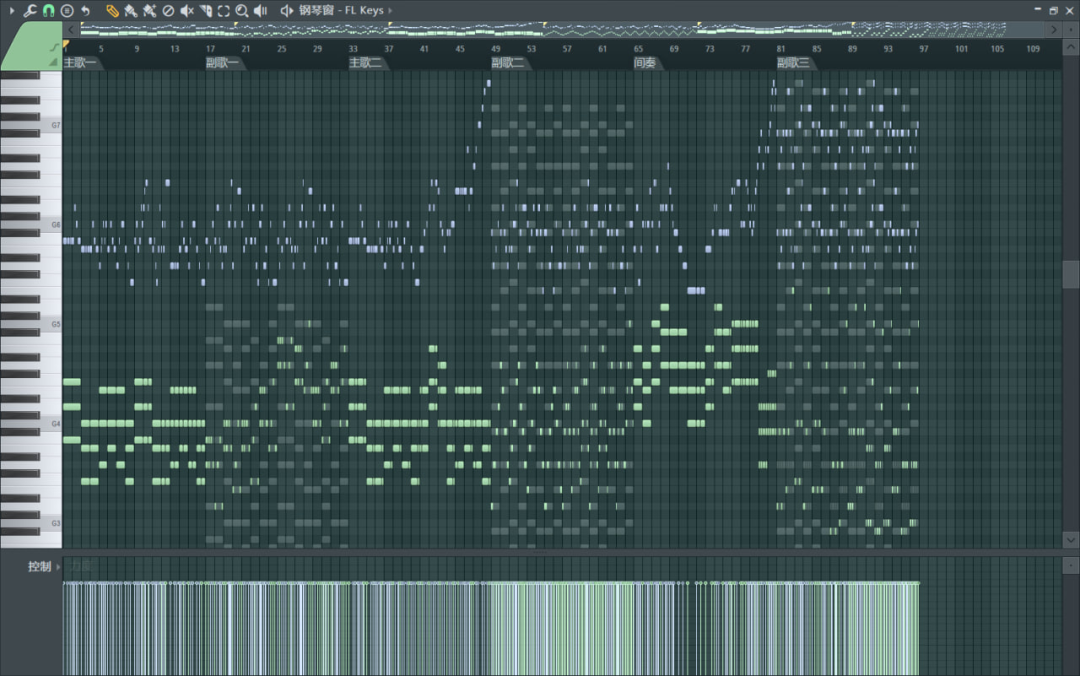Viewport: 1080px width, 676px height.
Task: Select the Delete tool
Action: coord(168,10)
